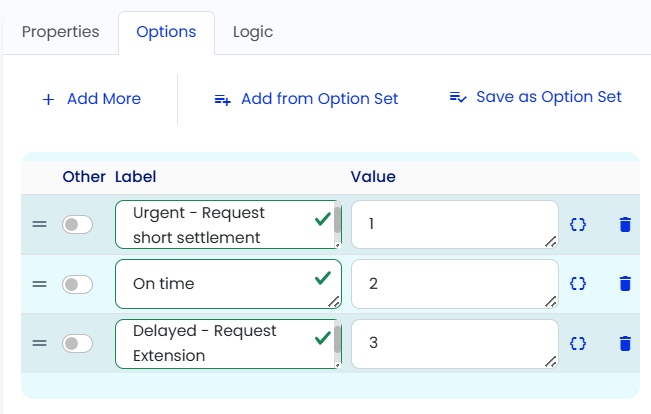Switch to the Properties tab
The height and width of the screenshot is (414, 651).
coord(61,32)
